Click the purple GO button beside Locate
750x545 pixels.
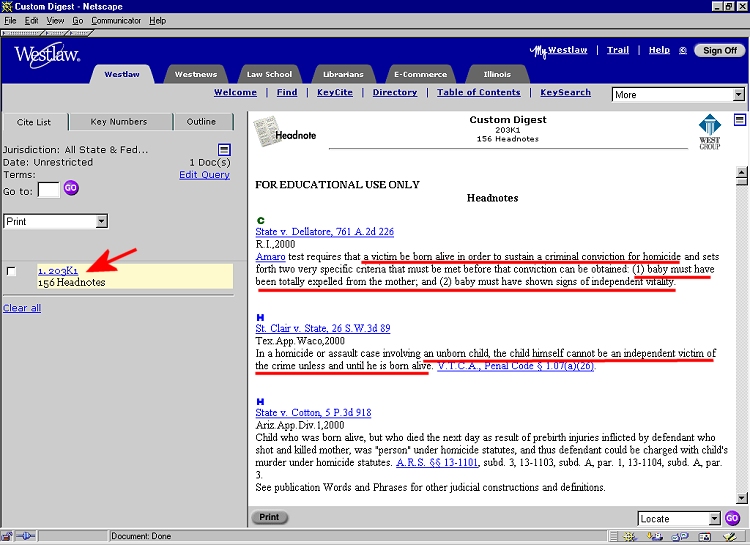[x=732, y=518]
